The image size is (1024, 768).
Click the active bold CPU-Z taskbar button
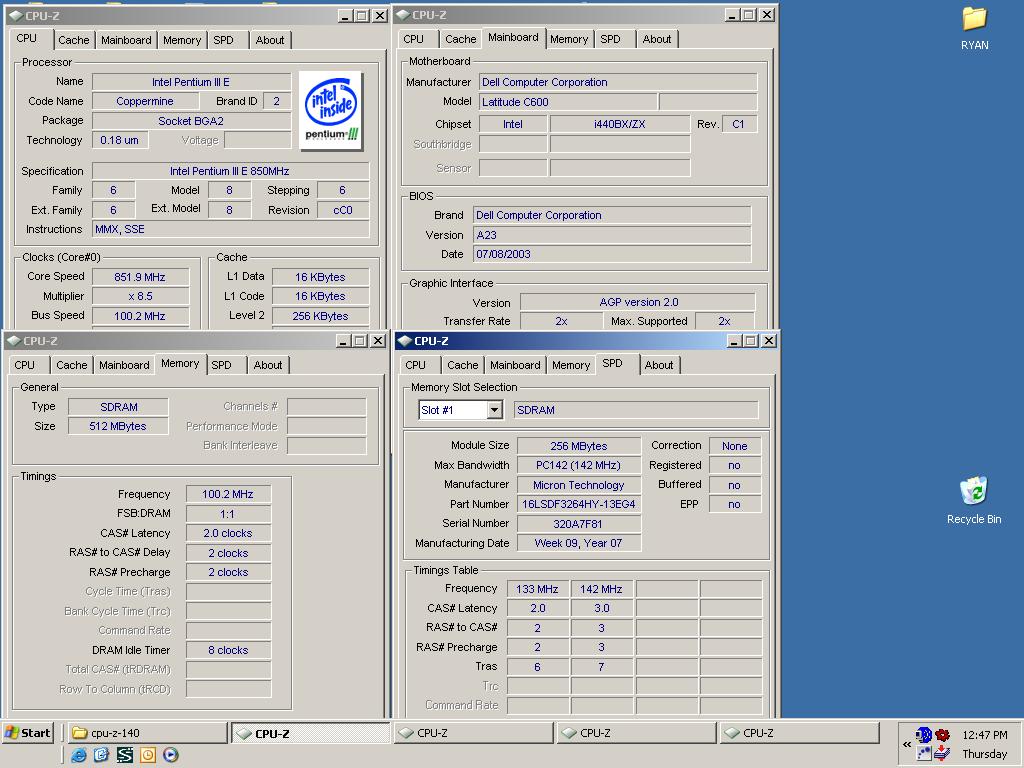(311, 733)
